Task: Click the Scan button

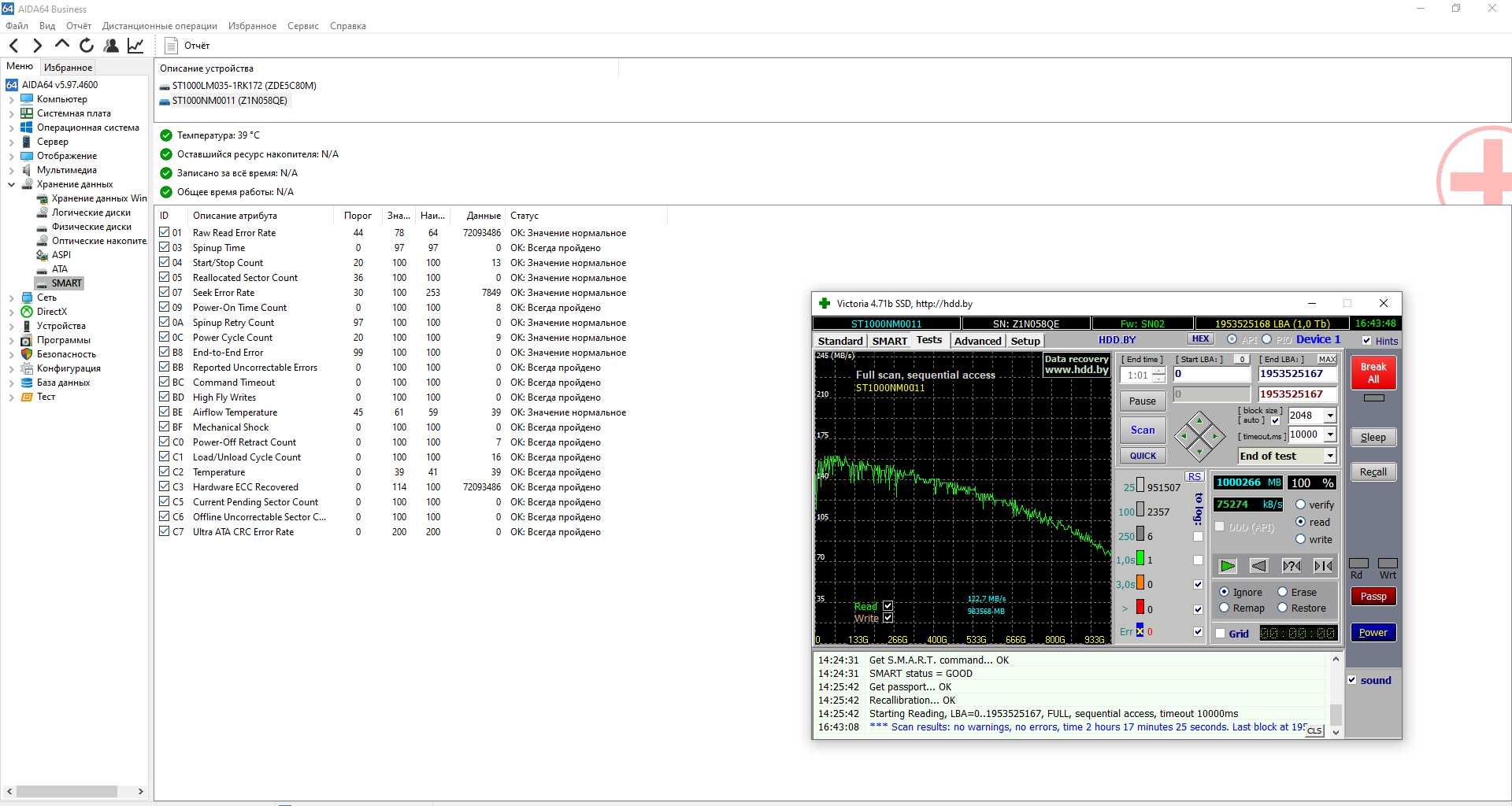Action: 1143,430
